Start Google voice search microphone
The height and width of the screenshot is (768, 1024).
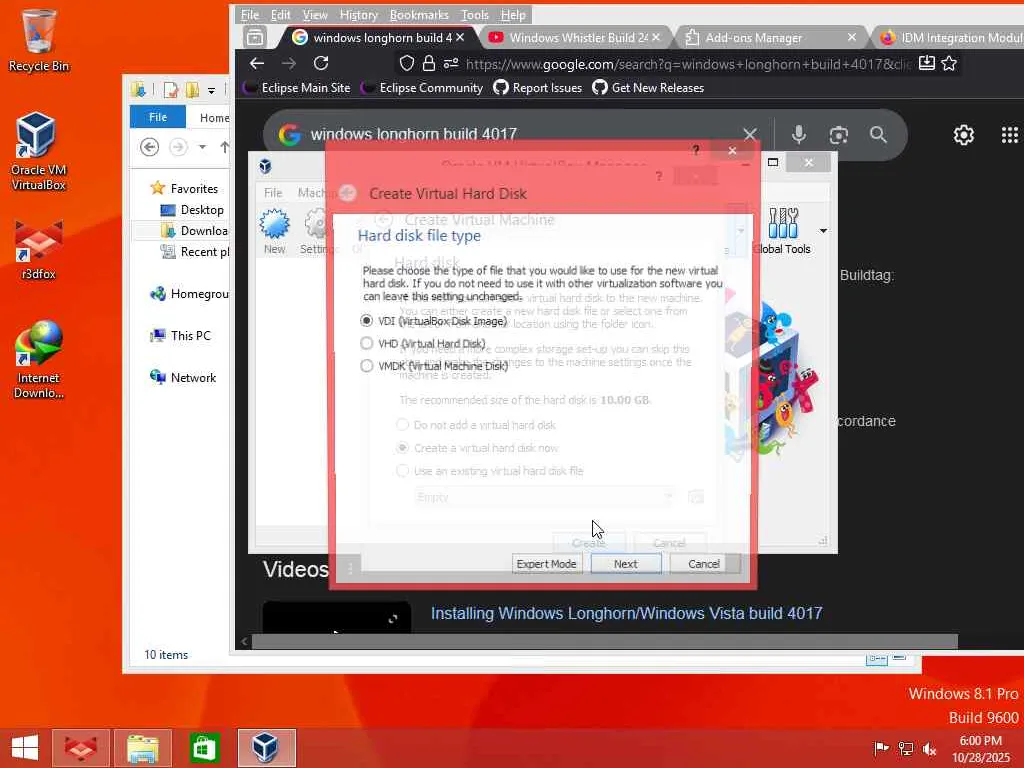coord(799,135)
